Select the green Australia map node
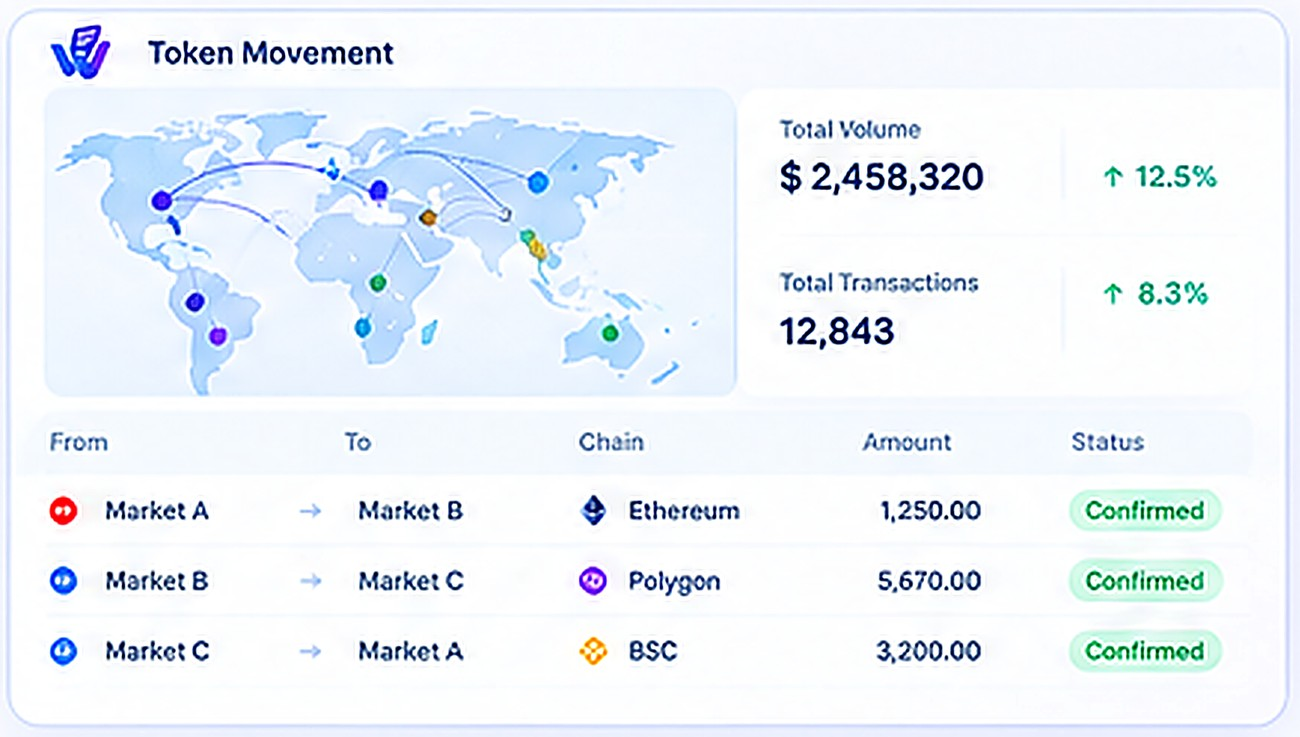 coord(610,333)
